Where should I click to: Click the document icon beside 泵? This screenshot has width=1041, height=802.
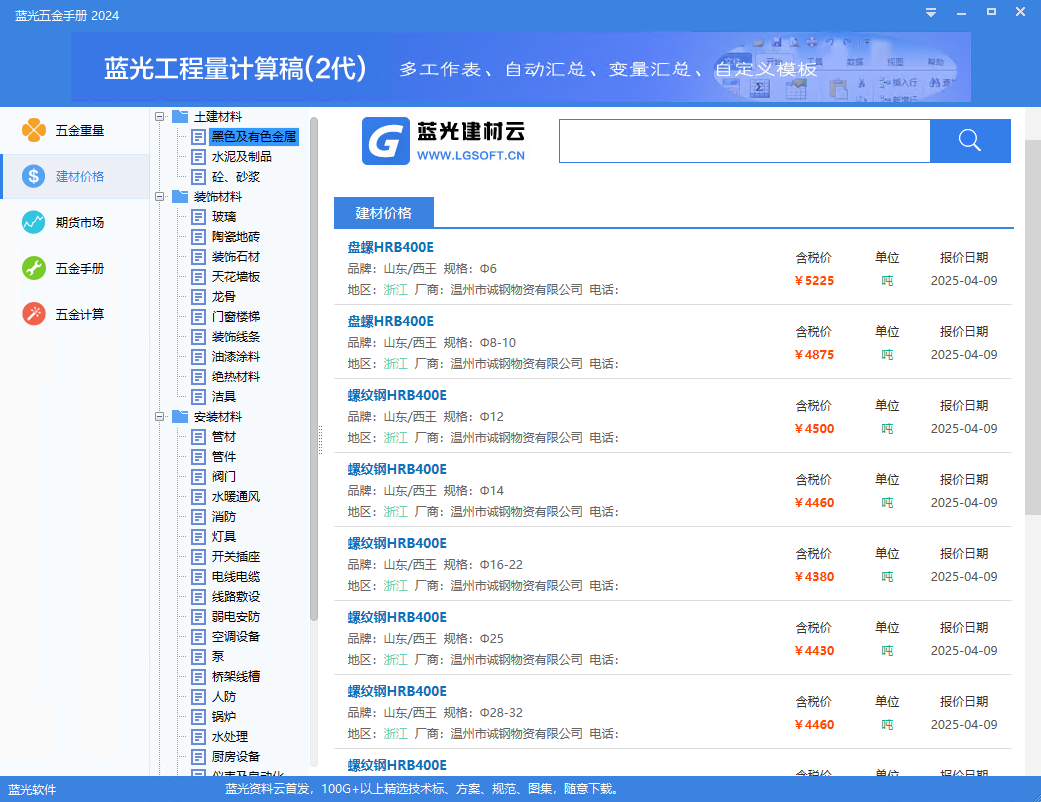pos(198,657)
